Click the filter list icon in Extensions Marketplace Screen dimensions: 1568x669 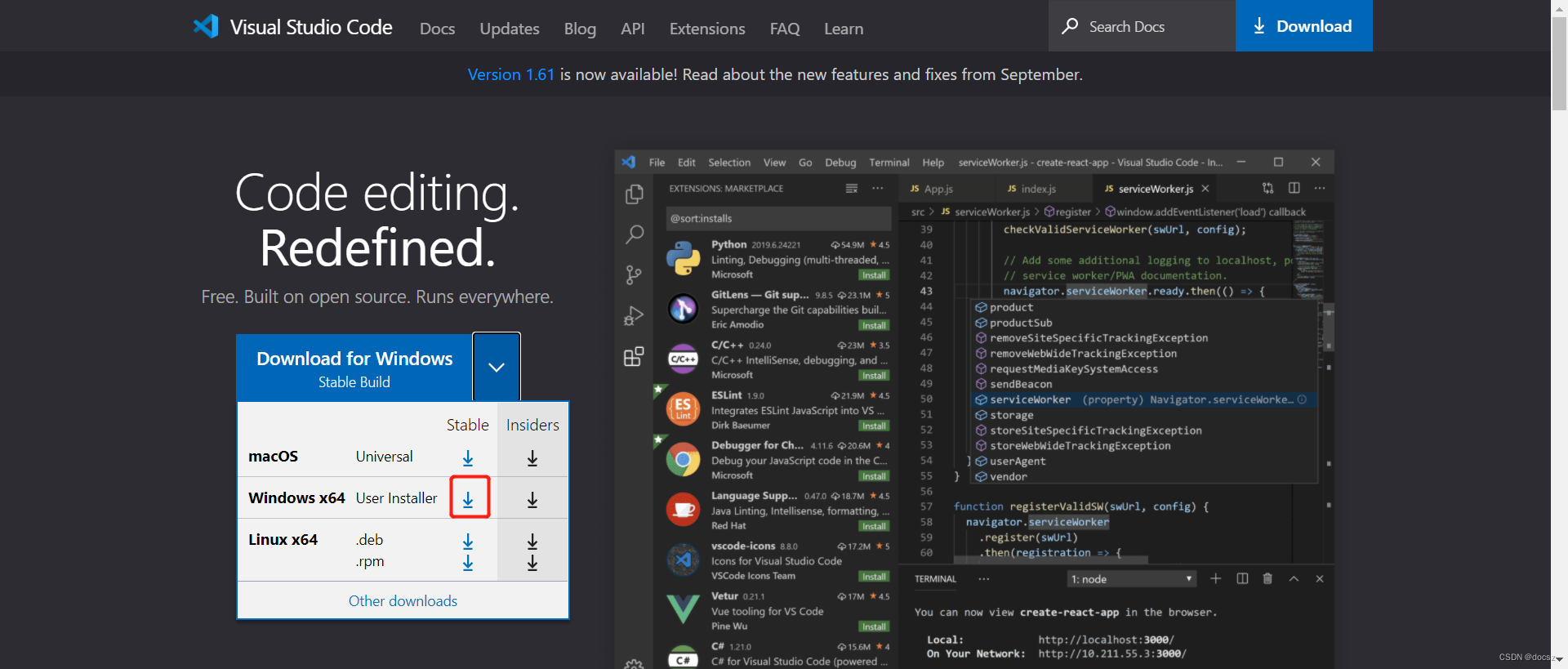tap(852, 188)
